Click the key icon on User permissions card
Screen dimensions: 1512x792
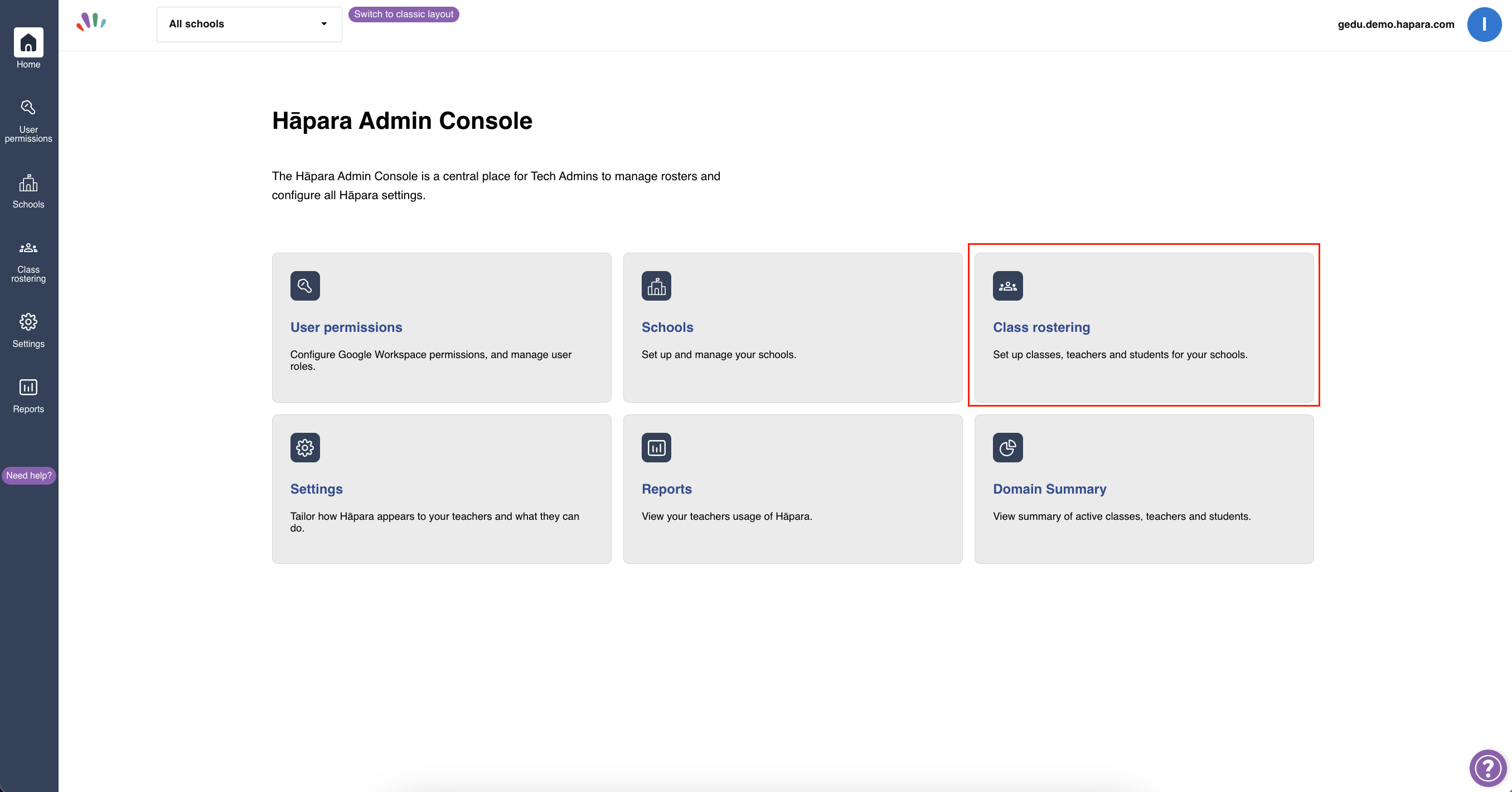click(305, 286)
